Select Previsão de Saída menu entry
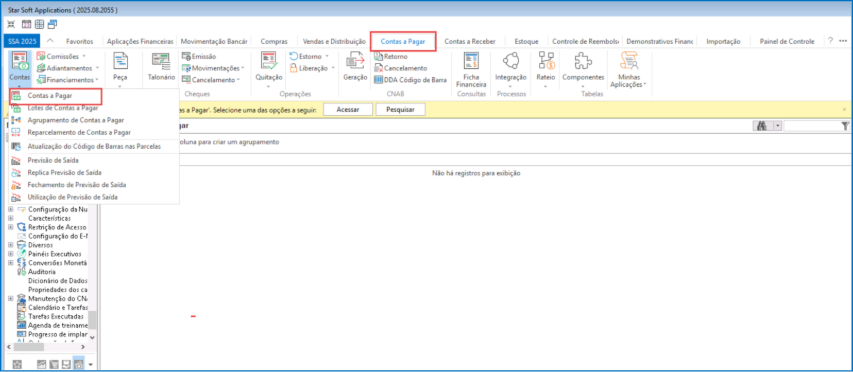This screenshot has width=853, height=372. coord(94,160)
